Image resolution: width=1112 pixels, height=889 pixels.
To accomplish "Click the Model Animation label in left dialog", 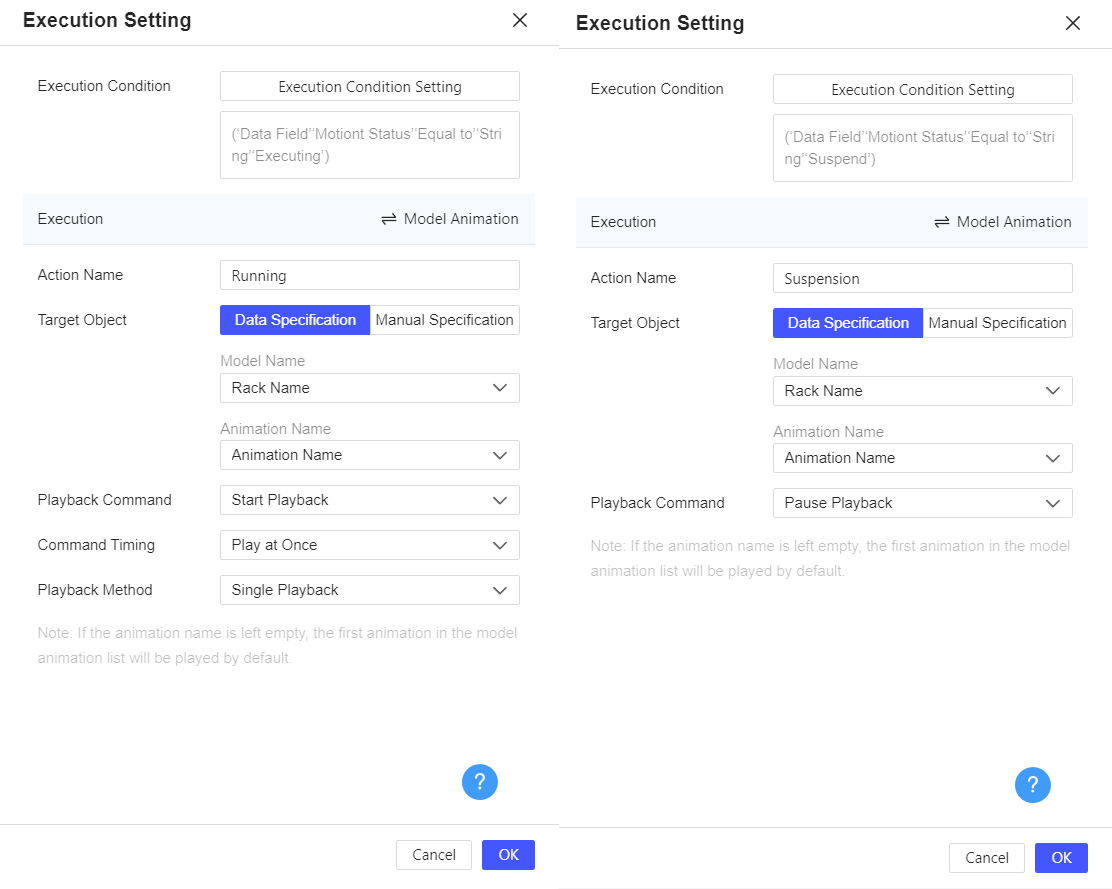I will click(x=461, y=219).
